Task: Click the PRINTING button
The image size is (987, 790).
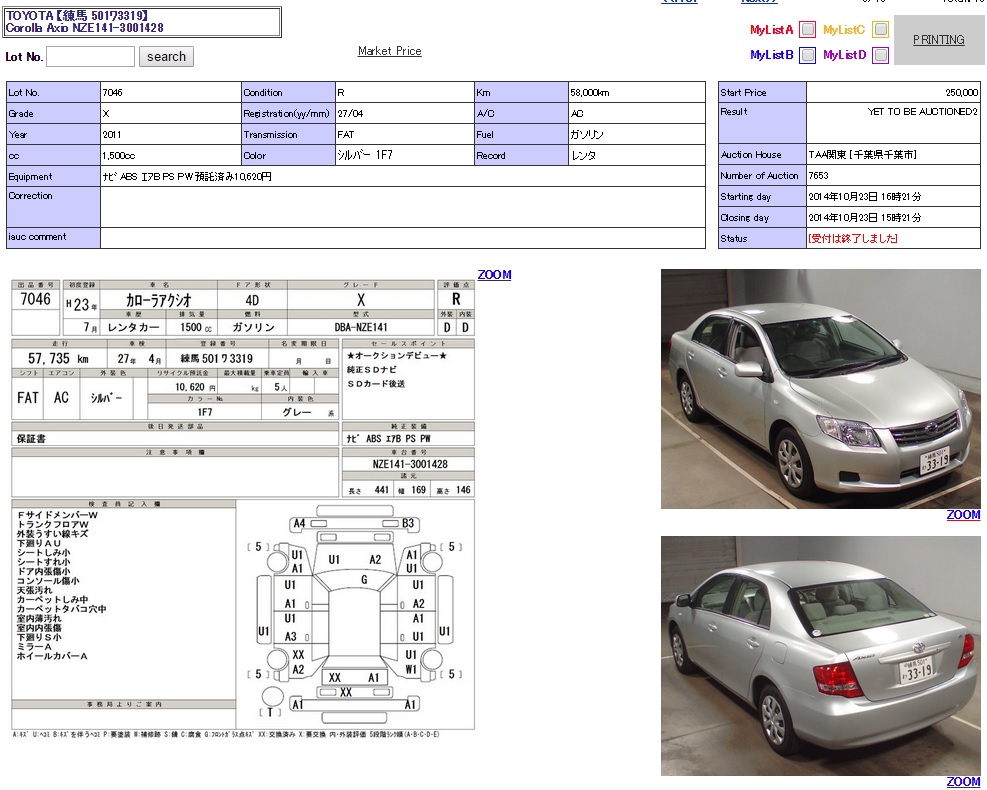Action: pyautogui.click(x=938, y=40)
